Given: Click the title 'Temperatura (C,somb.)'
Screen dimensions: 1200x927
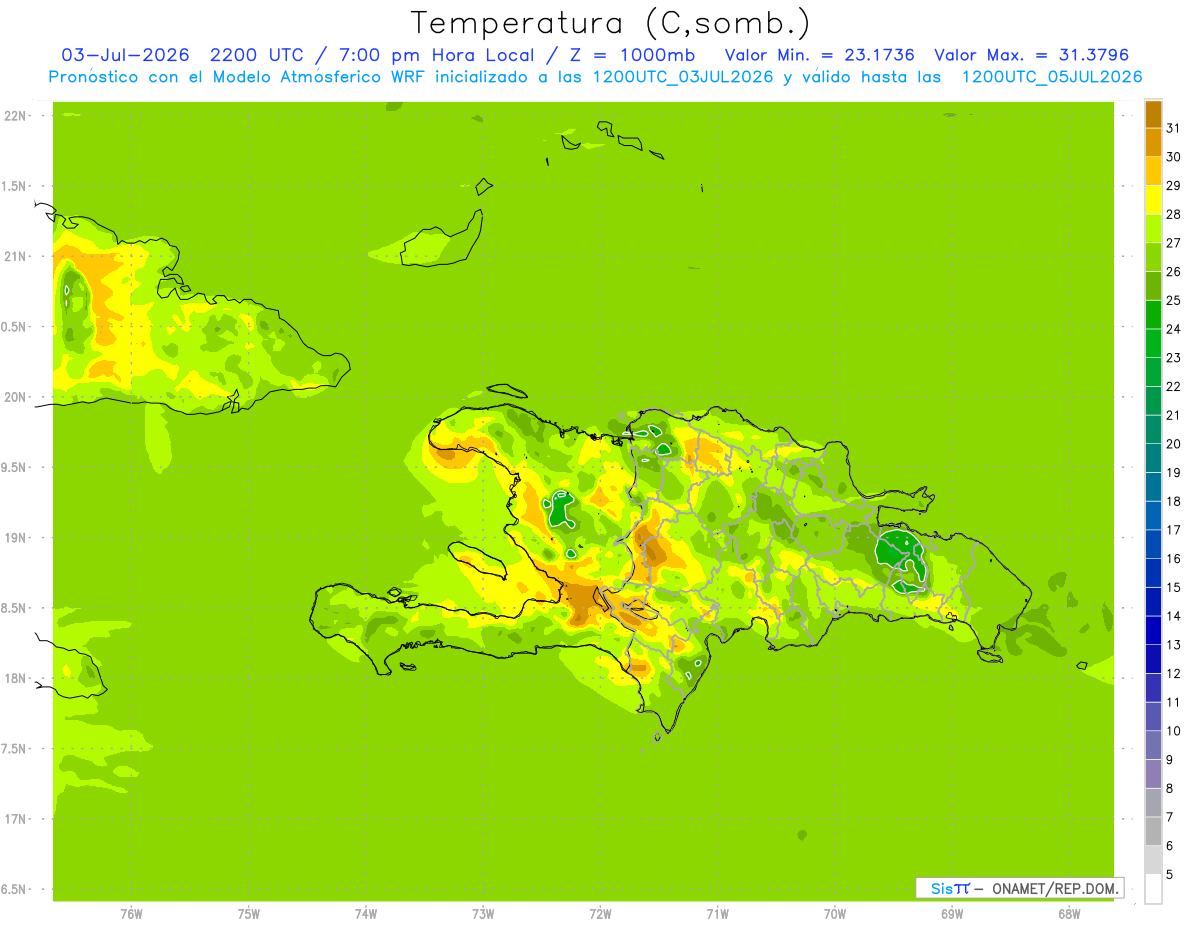Looking at the screenshot, I should [610, 24].
